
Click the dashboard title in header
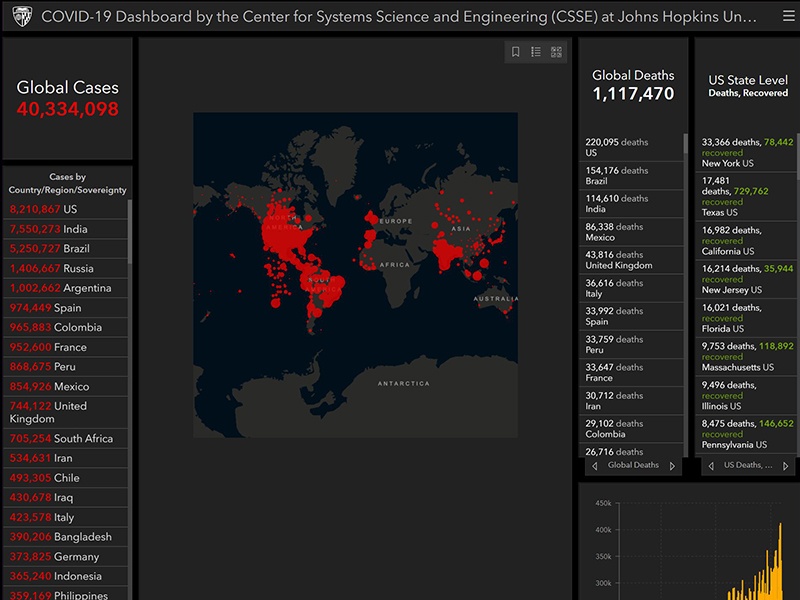[398, 17]
